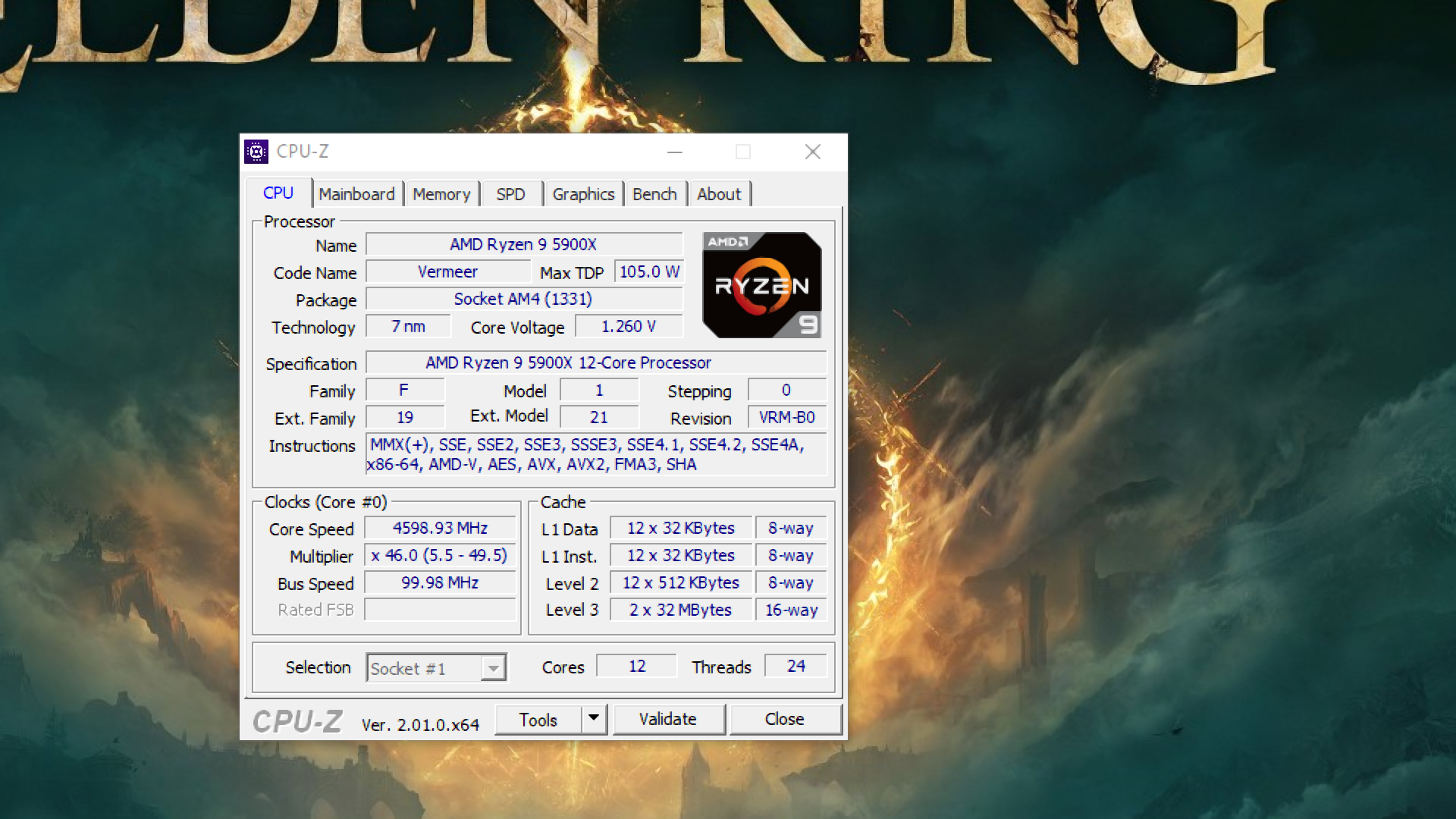The height and width of the screenshot is (819, 1456).
Task: Click the CPU-Z title bar text
Action: [x=303, y=152]
